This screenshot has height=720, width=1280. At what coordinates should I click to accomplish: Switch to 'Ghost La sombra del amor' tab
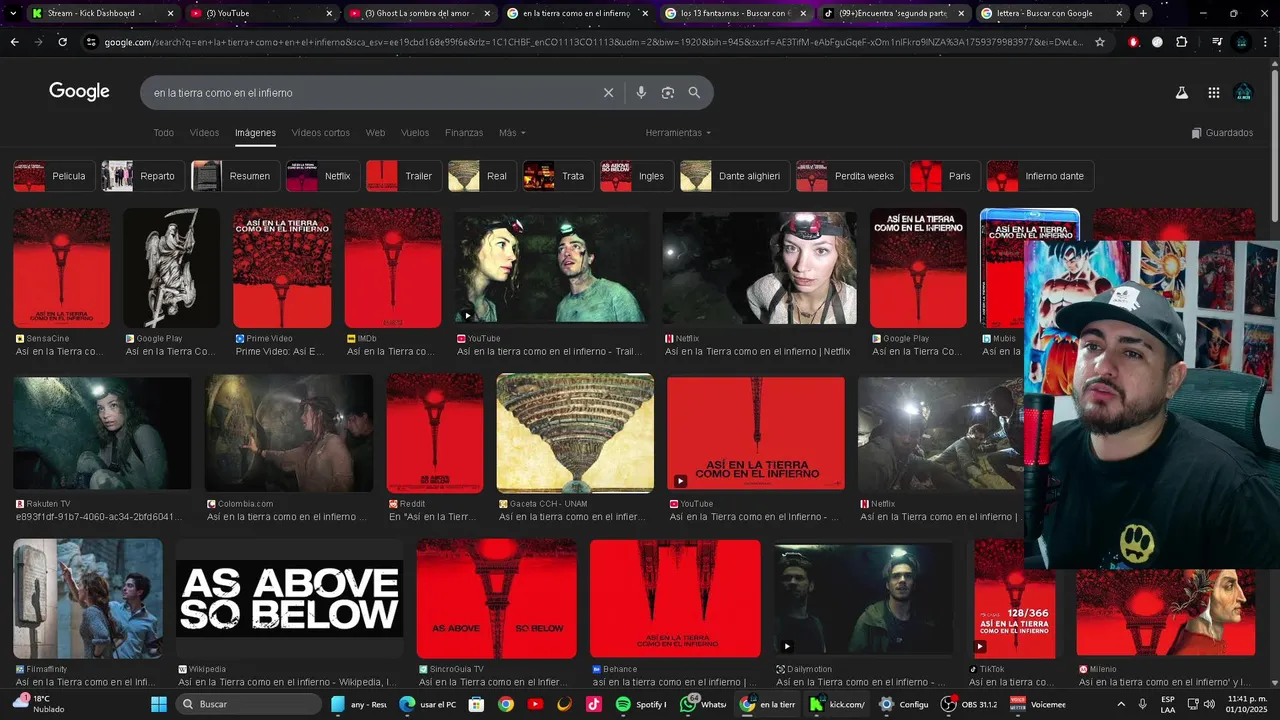click(420, 13)
